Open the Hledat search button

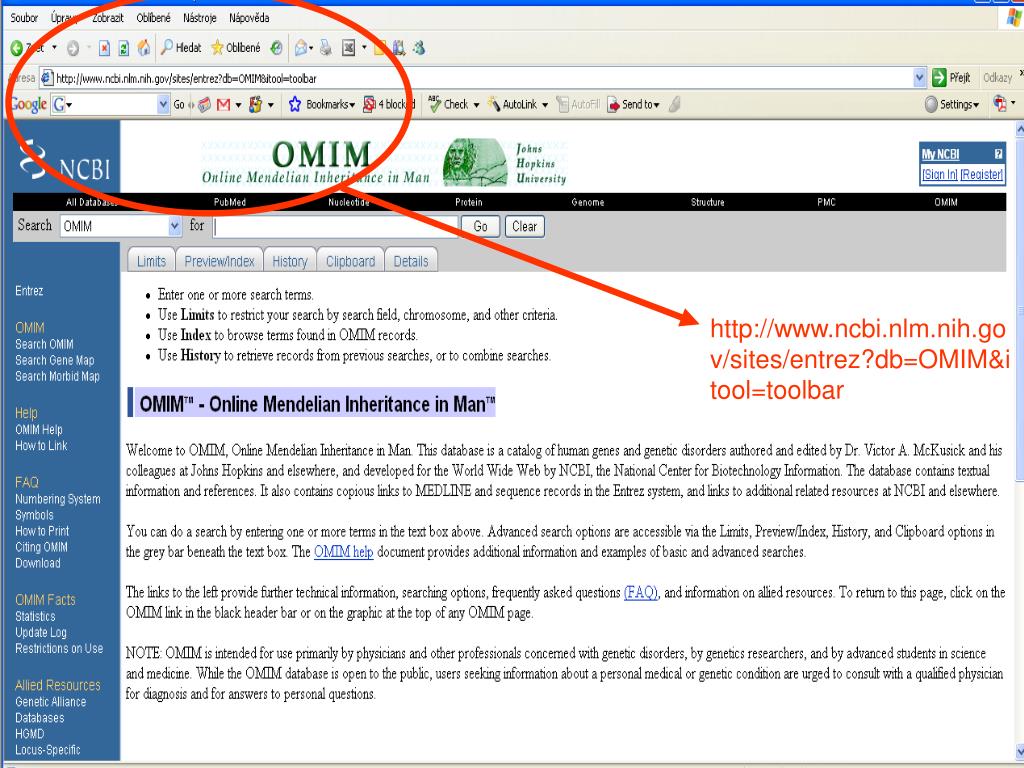[x=182, y=48]
